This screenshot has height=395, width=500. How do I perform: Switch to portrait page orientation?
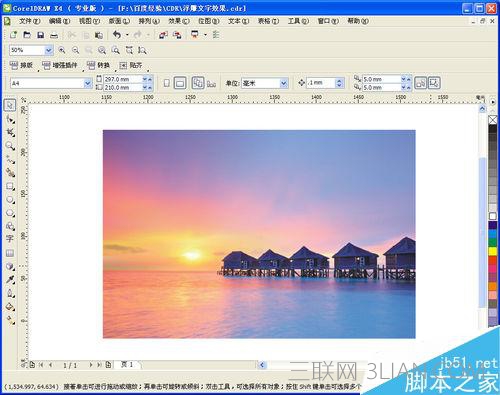[167, 83]
